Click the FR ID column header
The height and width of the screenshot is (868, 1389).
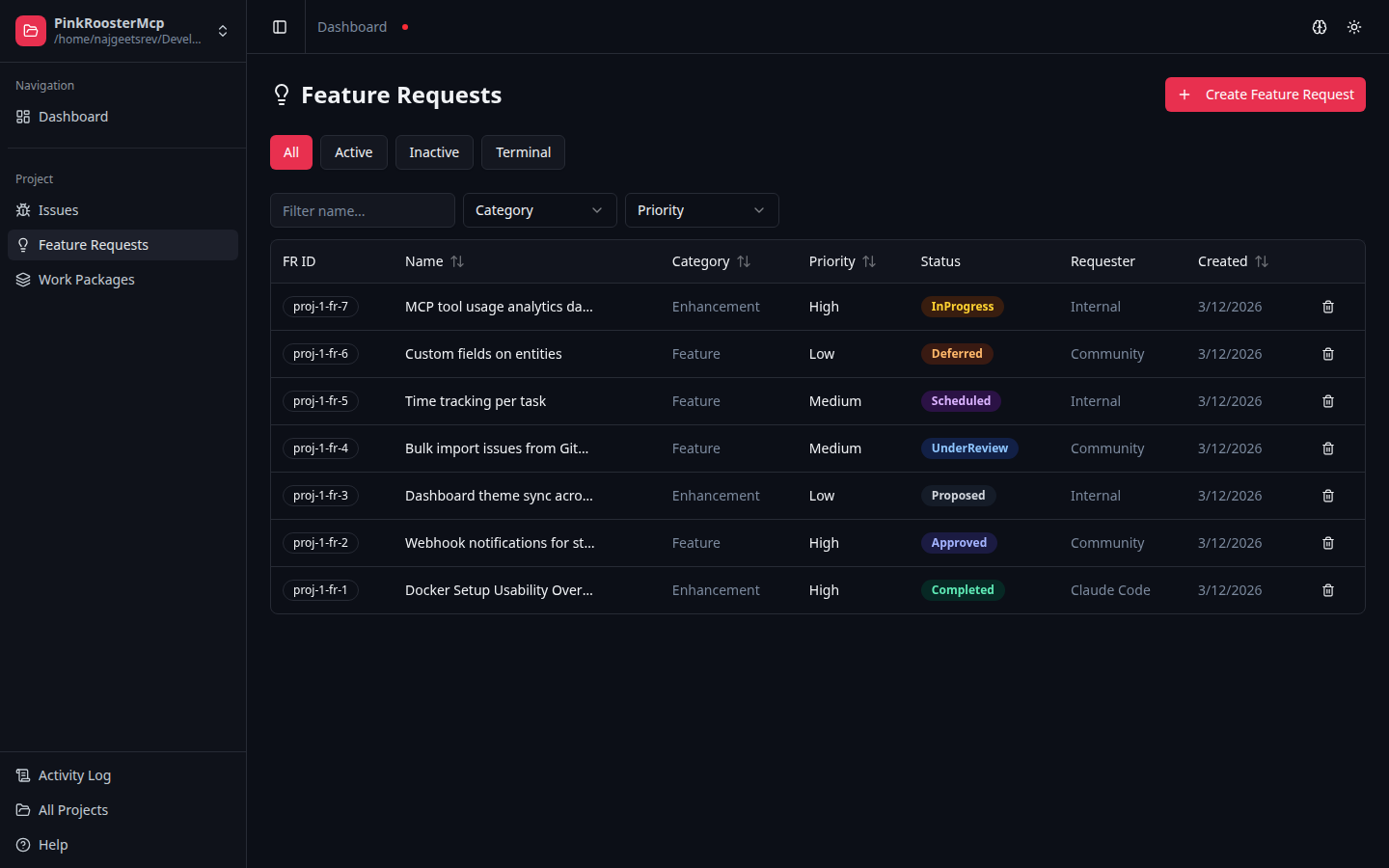[299, 261]
